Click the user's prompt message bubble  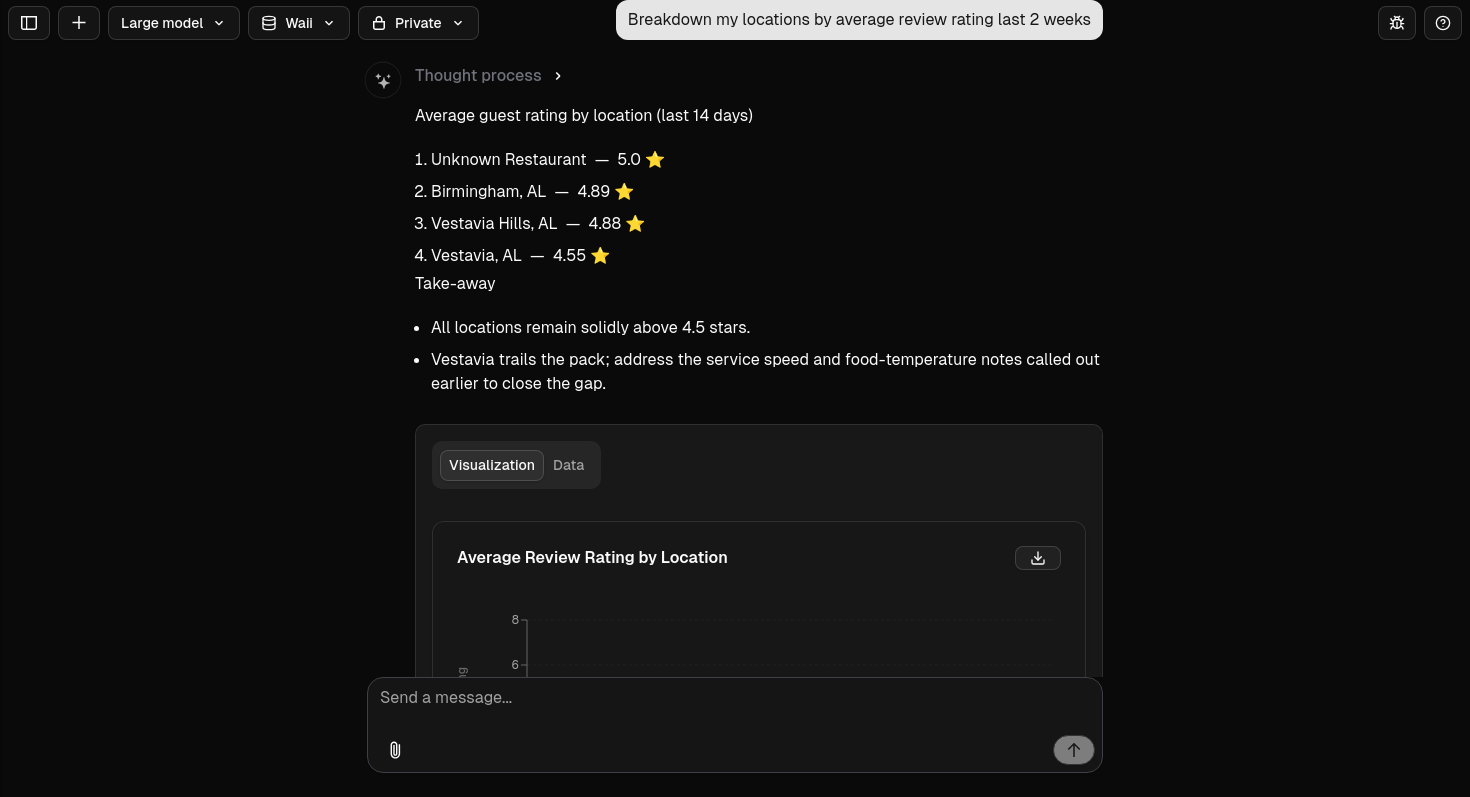point(859,20)
